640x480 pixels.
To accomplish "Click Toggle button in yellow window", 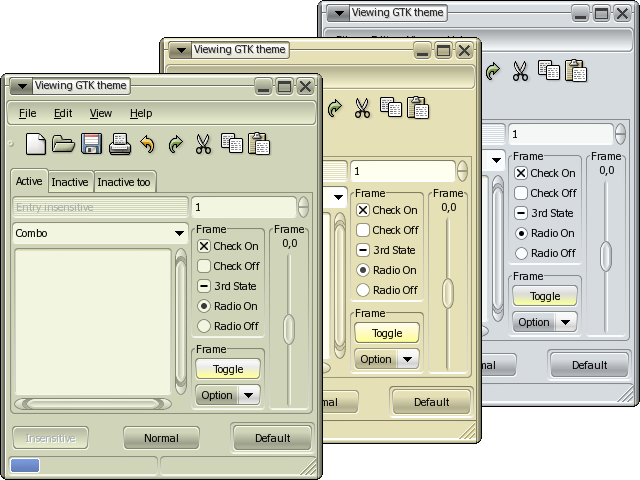I will pyautogui.click(x=387, y=333).
